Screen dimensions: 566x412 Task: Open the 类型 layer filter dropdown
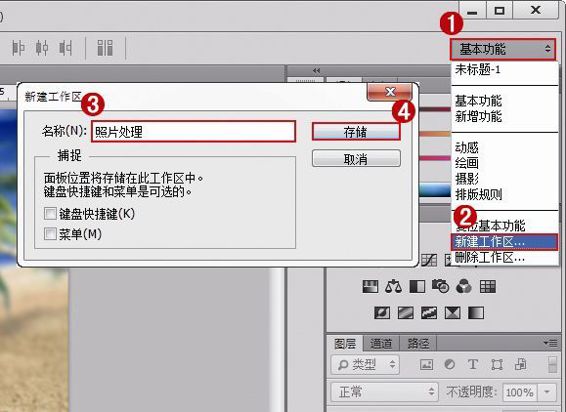(365, 365)
